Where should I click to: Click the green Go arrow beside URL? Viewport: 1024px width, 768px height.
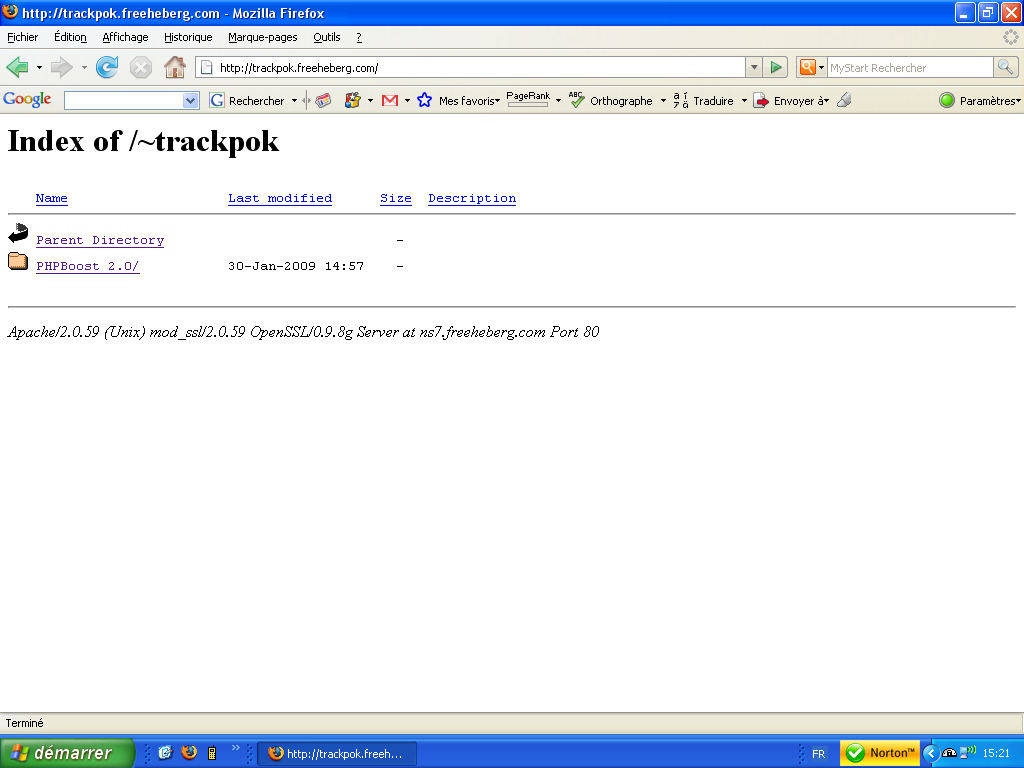[x=776, y=68]
